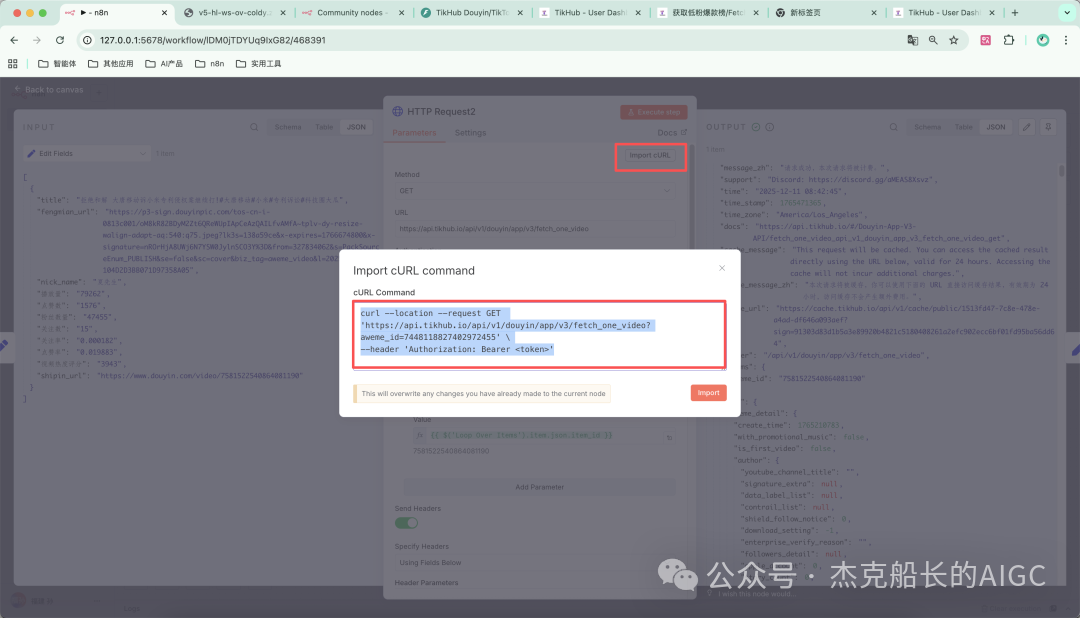Screen dimensions: 1080x618
Task: Open the AI产品 bookmark folder
Action: coord(164,63)
